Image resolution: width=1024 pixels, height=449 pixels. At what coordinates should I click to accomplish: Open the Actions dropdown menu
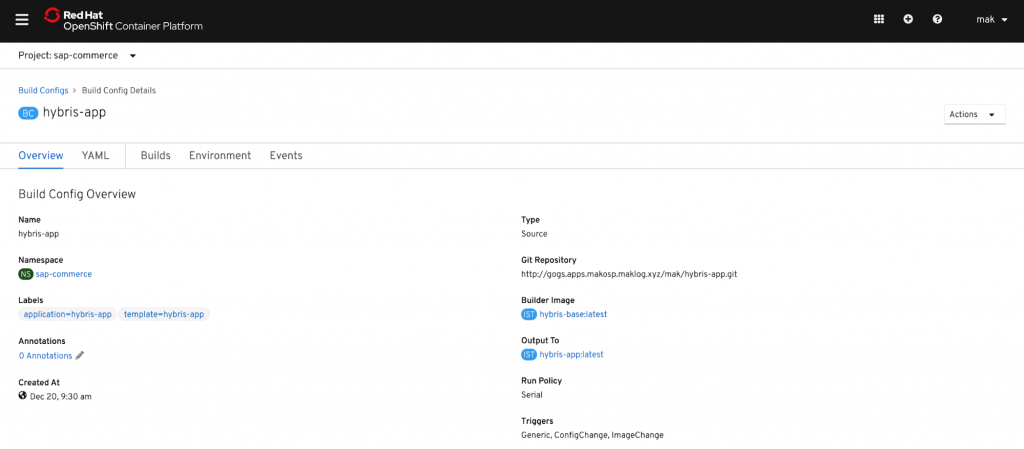[x=974, y=114]
